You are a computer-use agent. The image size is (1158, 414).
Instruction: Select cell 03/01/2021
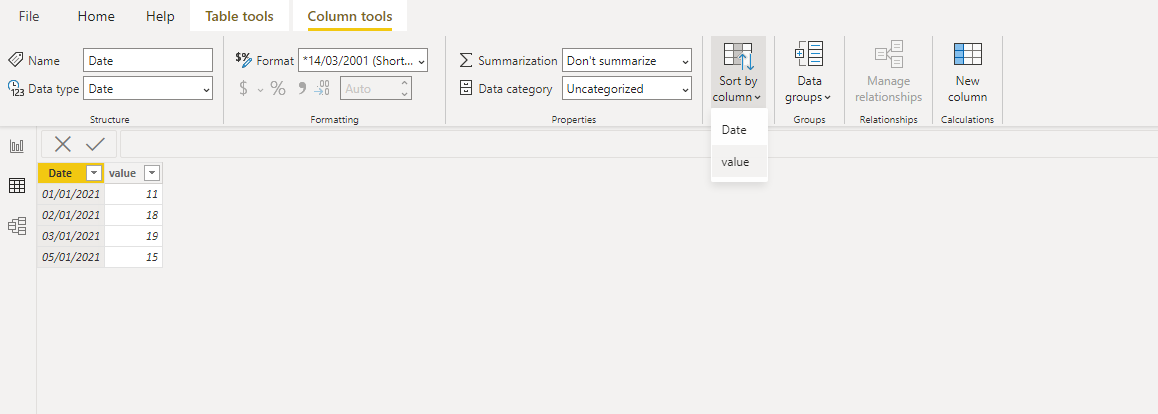[x=71, y=236]
